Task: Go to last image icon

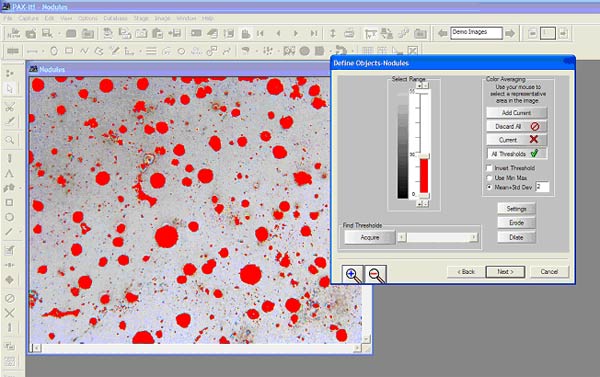Action: (314, 34)
